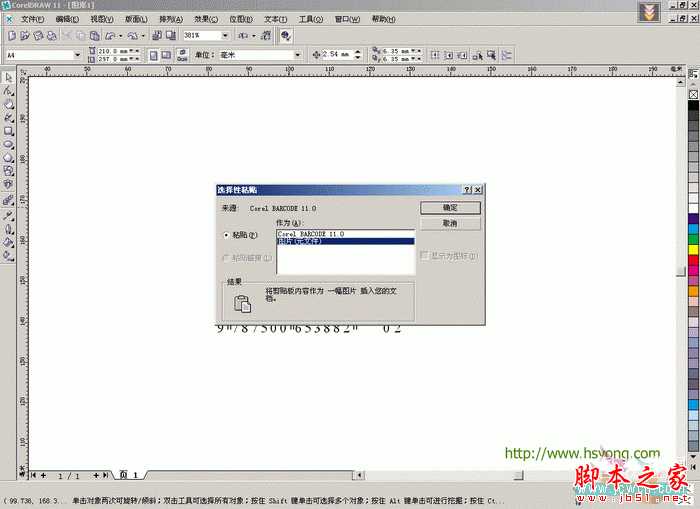Open the zoom level 381% dropdown
The image size is (700, 509).
click(225, 35)
